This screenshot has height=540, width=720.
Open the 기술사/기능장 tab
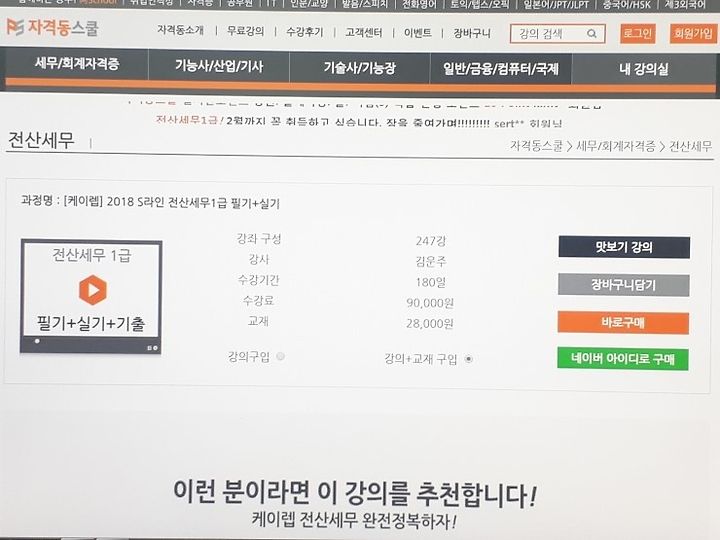(x=360, y=68)
